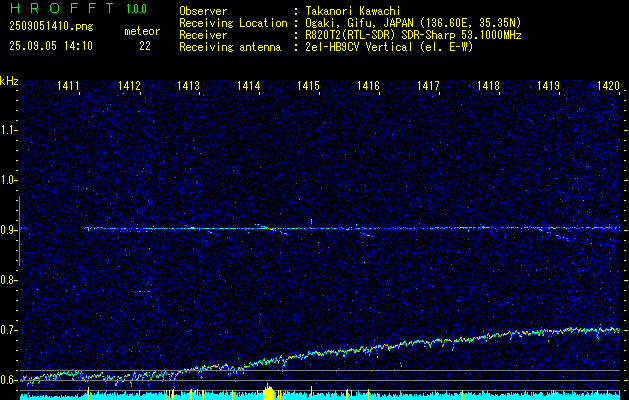Click the 1413 time axis label
This screenshot has height=400, width=629.
pos(189,85)
